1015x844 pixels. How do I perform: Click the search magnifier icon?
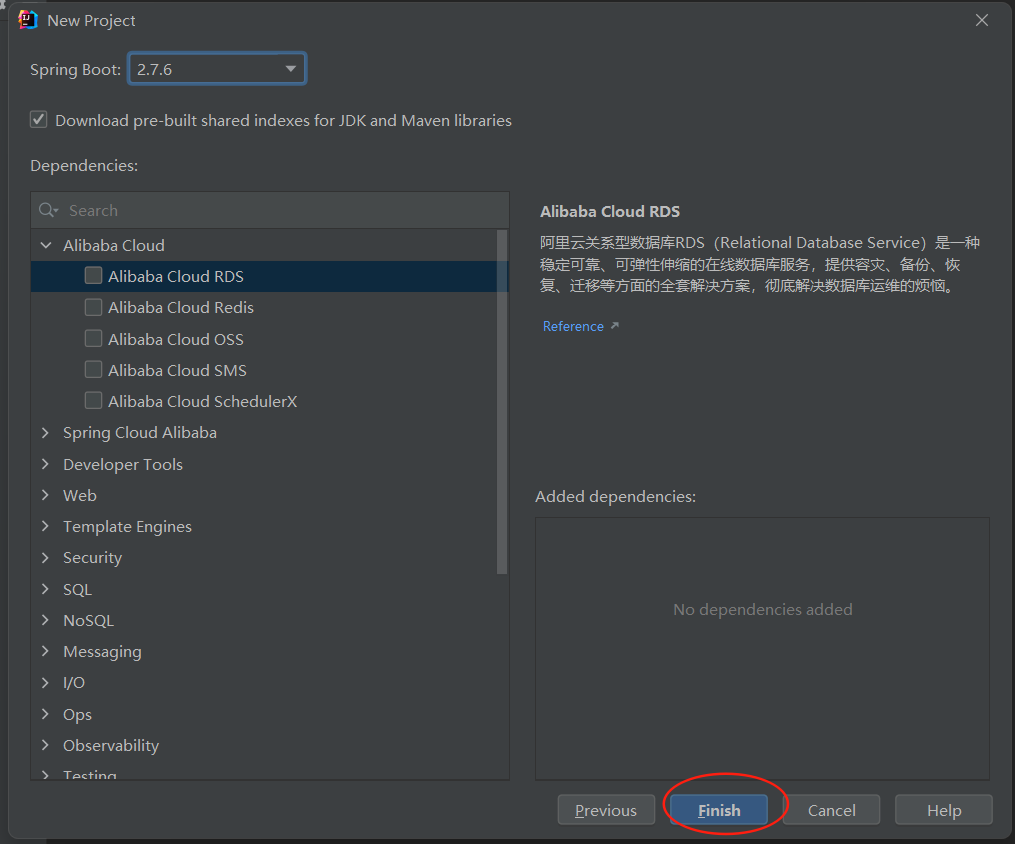coord(48,210)
